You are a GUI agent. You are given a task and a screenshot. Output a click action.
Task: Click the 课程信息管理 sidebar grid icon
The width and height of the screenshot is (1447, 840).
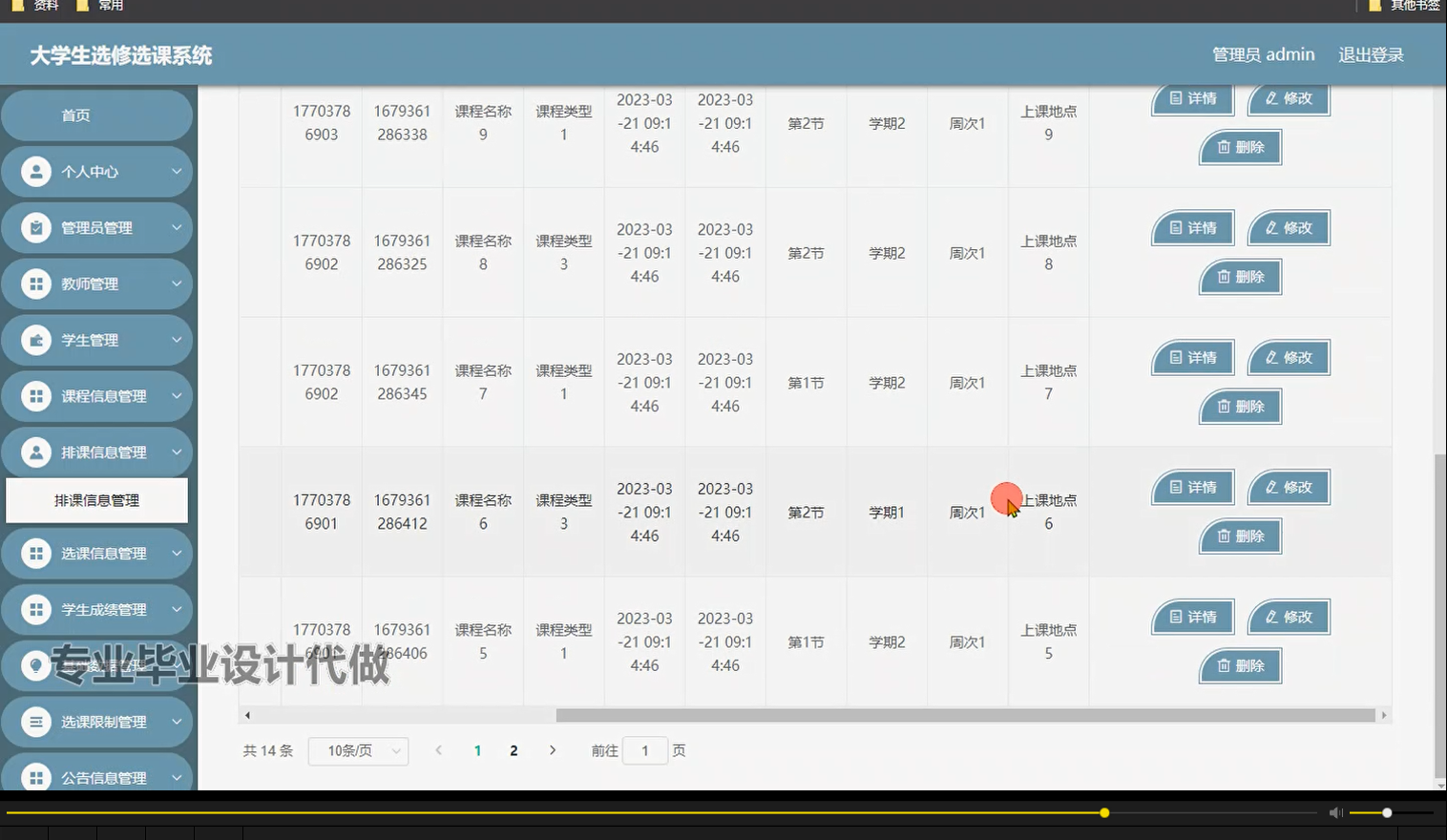point(36,396)
